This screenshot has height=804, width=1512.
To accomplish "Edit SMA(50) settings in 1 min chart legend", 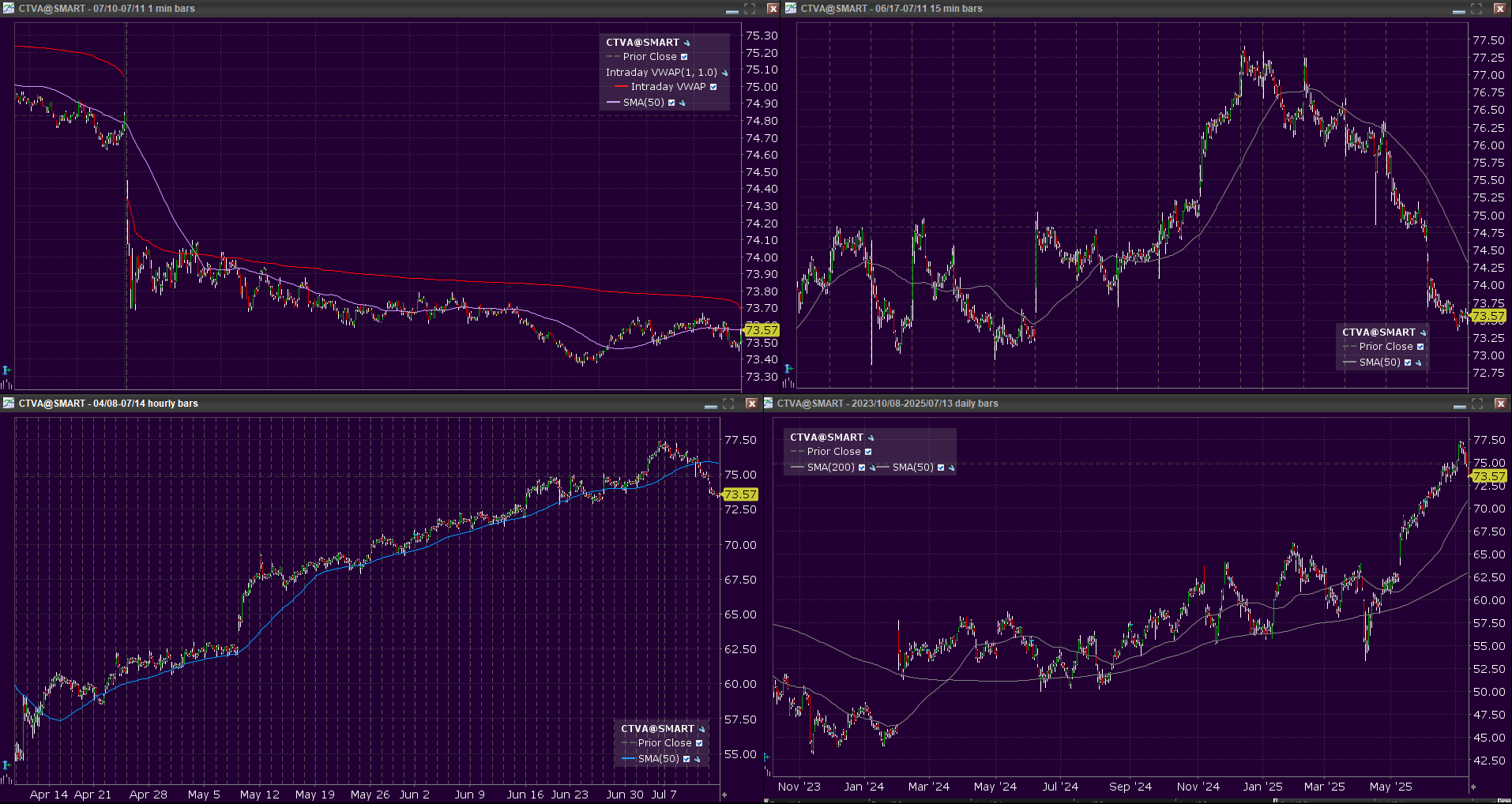I will pyautogui.click(x=683, y=103).
